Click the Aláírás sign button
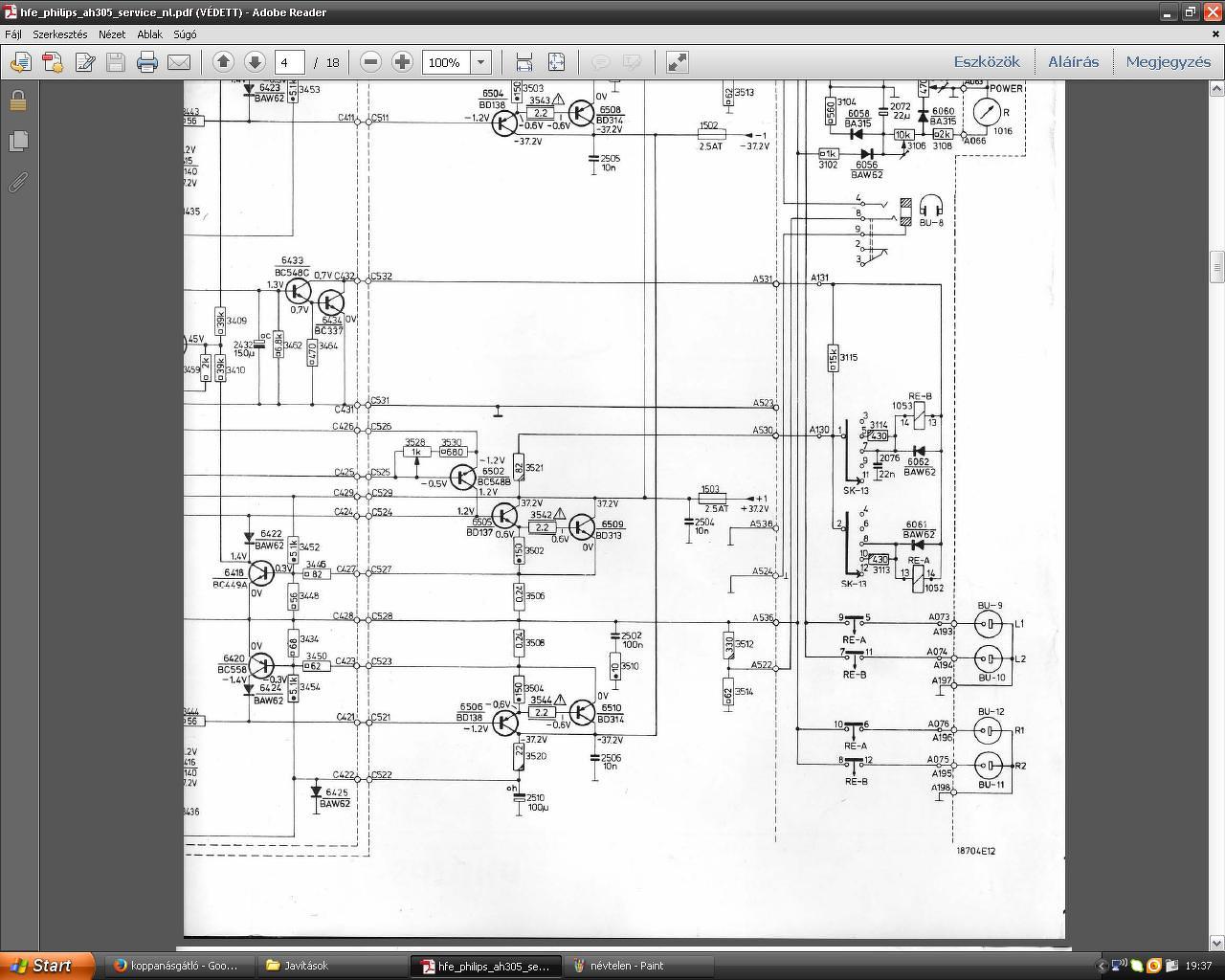 (x=1073, y=62)
